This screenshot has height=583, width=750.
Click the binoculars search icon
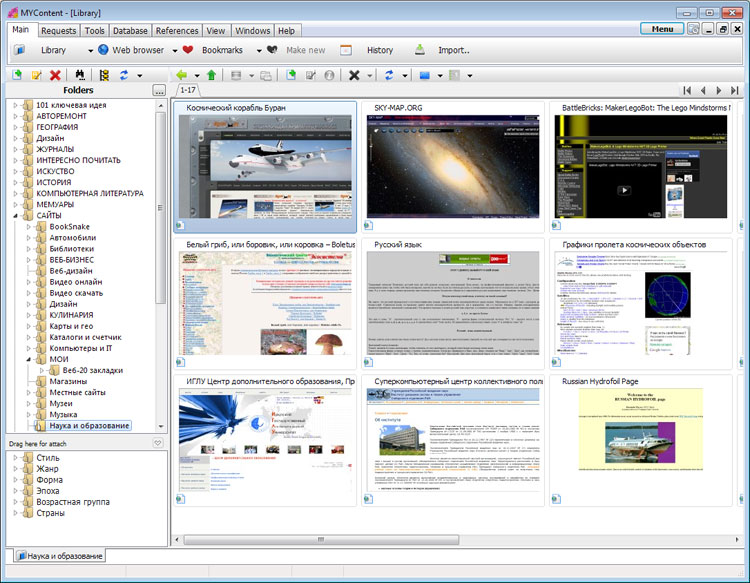point(80,75)
